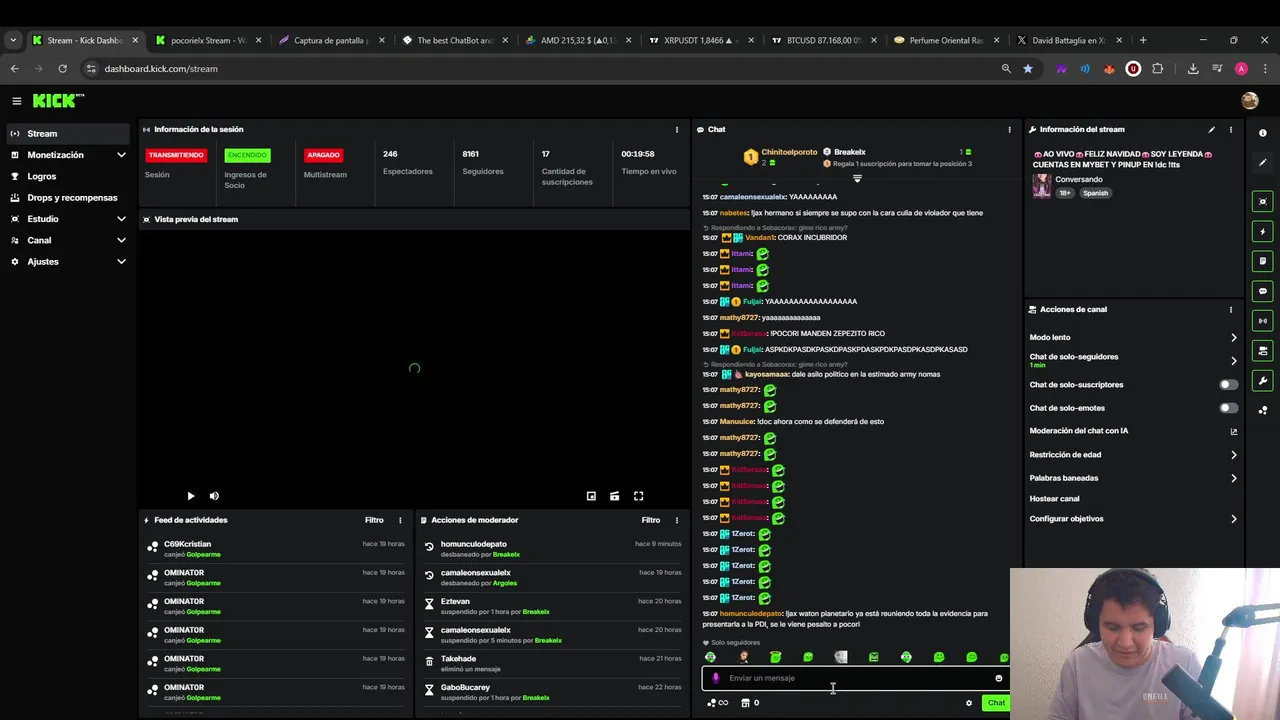Click the Kick logo
This screenshot has width=1280, height=720.
[58, 101]
